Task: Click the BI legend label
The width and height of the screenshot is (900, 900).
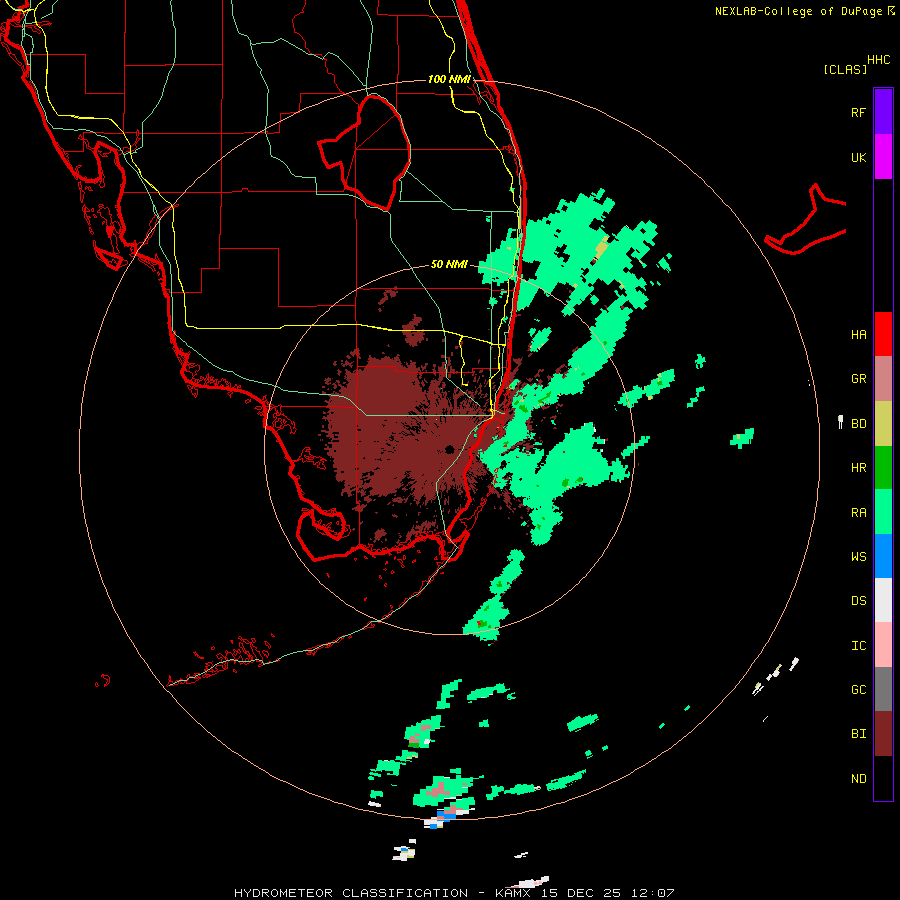Action: pos(858,734)
